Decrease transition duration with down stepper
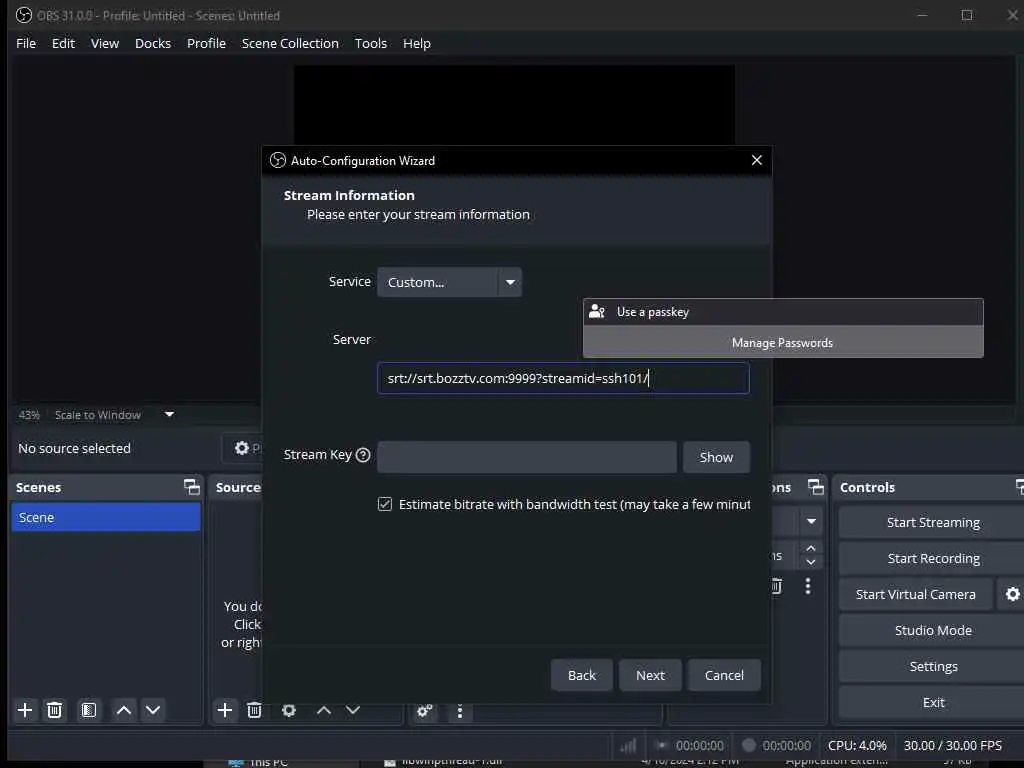 (x=811, y=562)
